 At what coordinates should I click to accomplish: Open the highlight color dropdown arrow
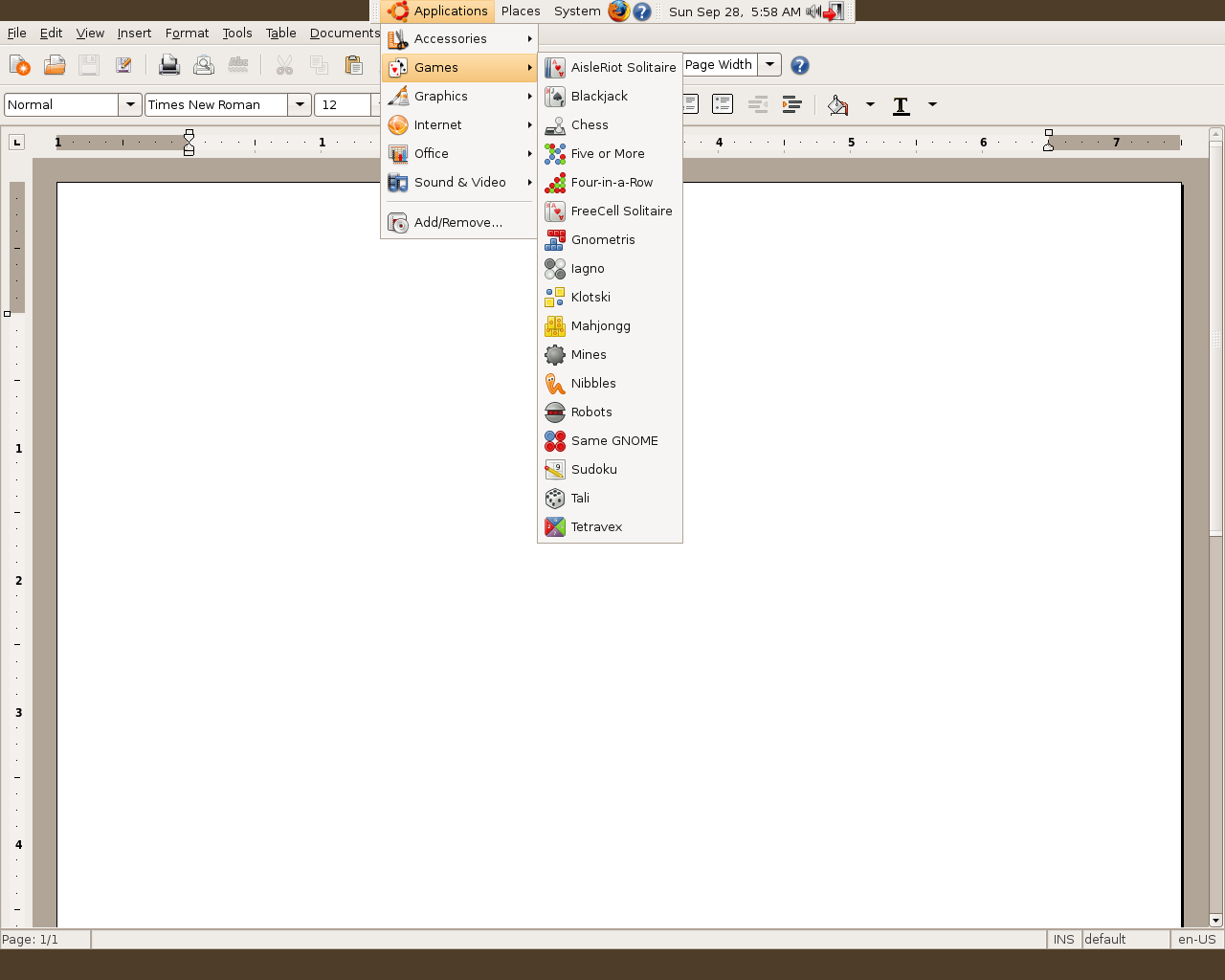tap(870, 104)
